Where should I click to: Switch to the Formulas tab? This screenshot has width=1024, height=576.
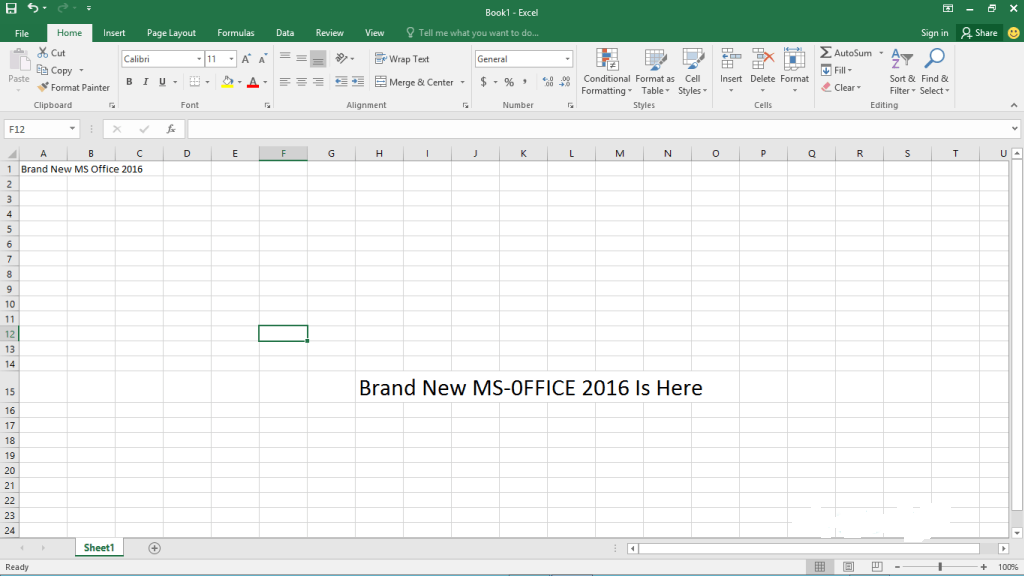point(236,33)
